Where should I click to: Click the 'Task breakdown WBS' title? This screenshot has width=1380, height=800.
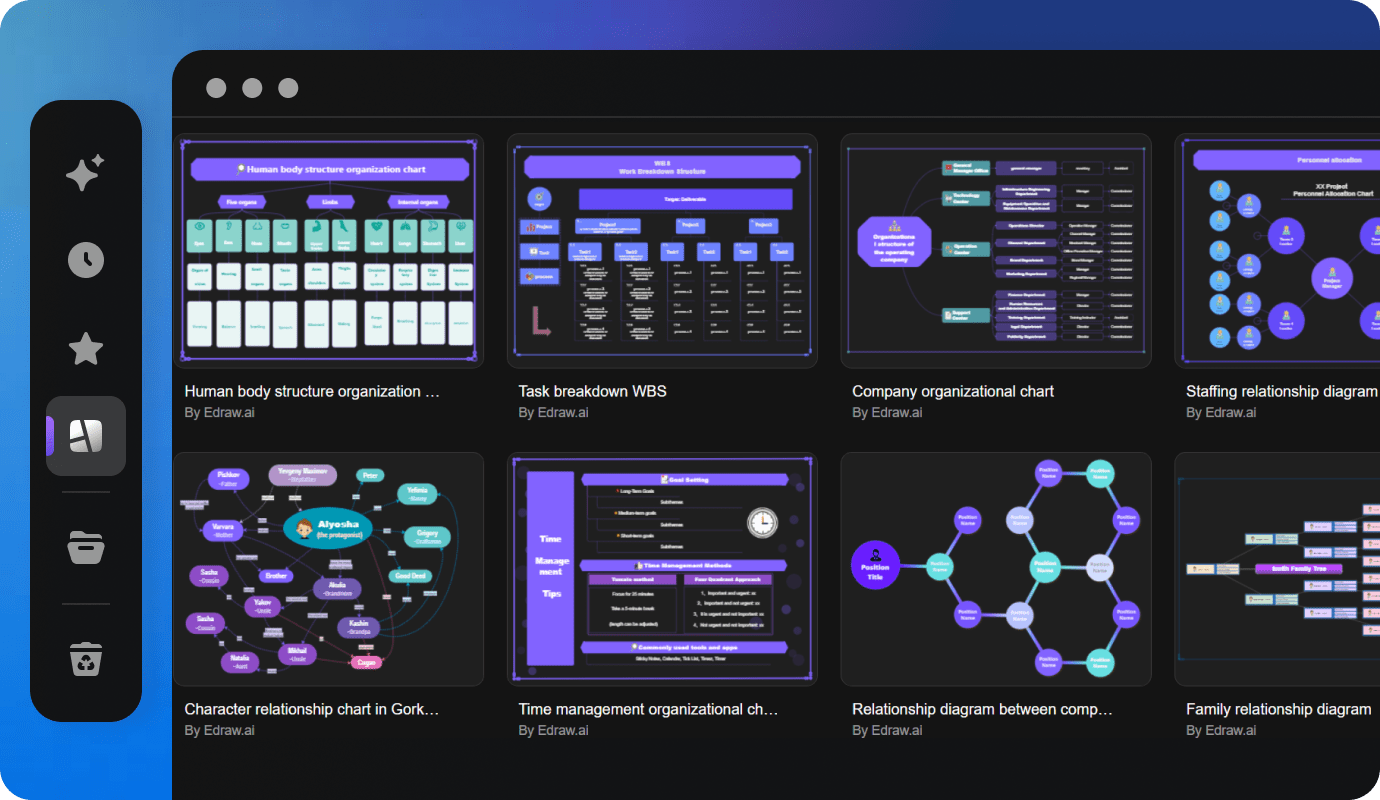593,392
